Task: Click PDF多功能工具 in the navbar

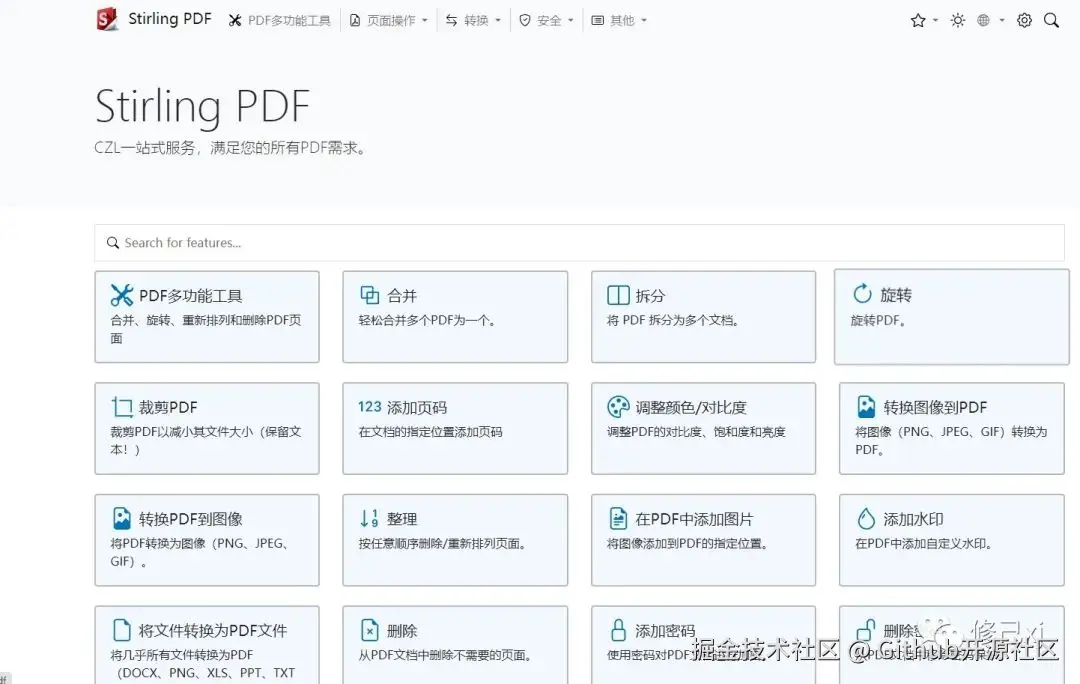Action: [280, 21]
